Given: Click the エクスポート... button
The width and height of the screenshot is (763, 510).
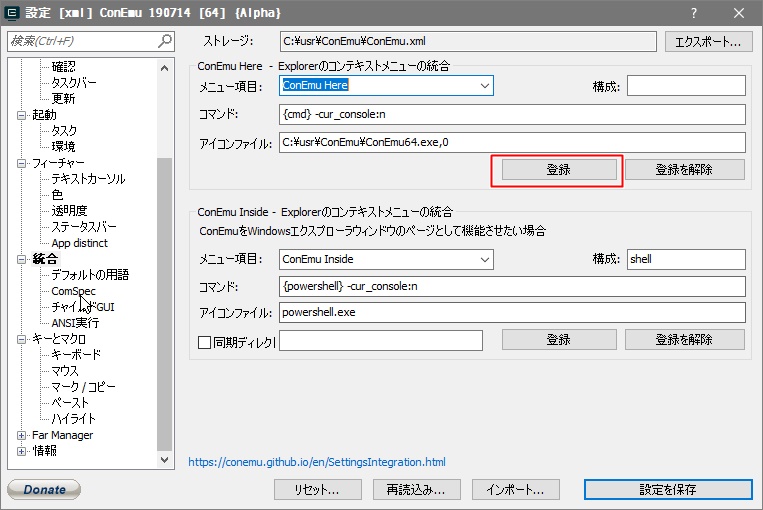Looking at the screenshot, I should point(708,42).
